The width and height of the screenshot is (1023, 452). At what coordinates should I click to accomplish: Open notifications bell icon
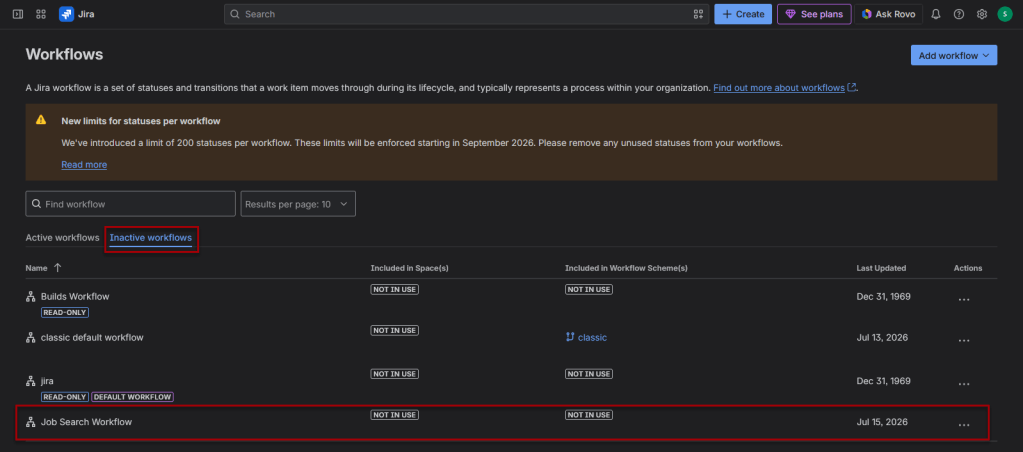point(936,14)
